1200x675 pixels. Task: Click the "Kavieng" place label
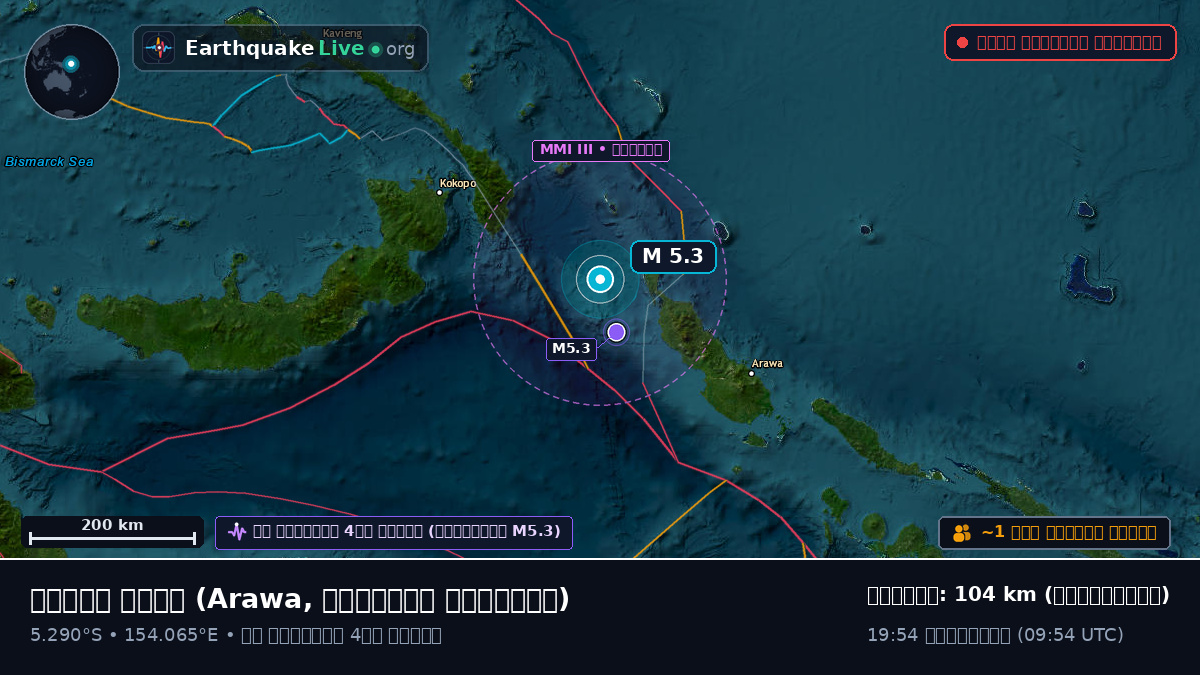click(x=342, y=33)
